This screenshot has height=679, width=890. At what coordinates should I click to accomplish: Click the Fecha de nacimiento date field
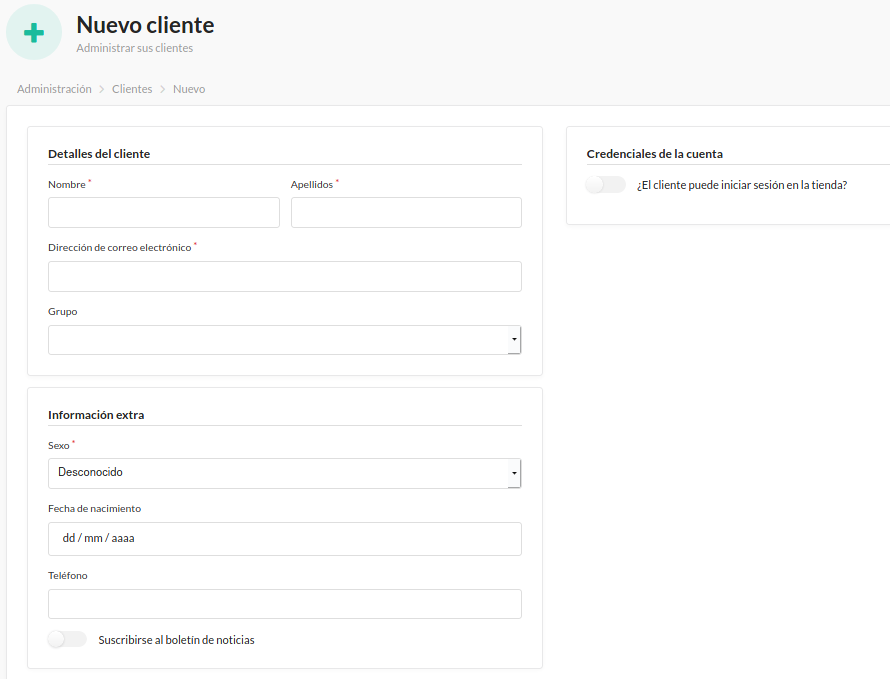pos(285,539)
